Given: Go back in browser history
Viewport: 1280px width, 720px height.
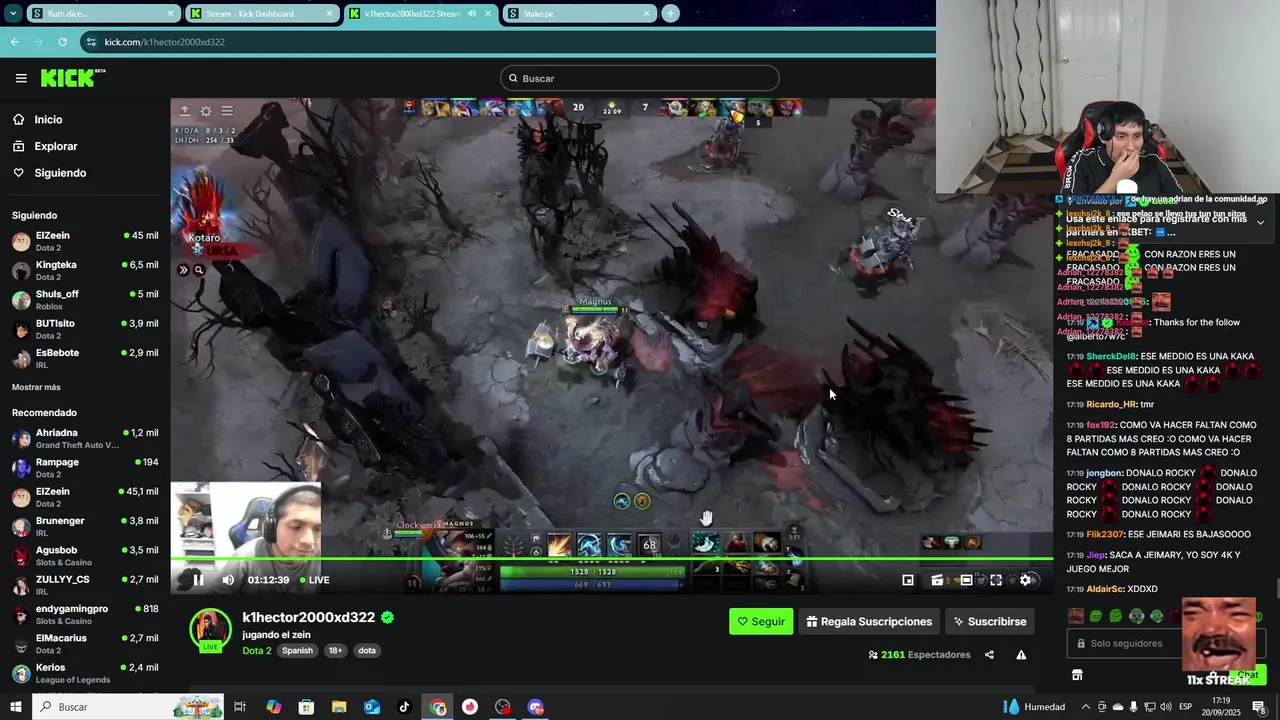Looking at the screenshot, I should pos(14,42).
